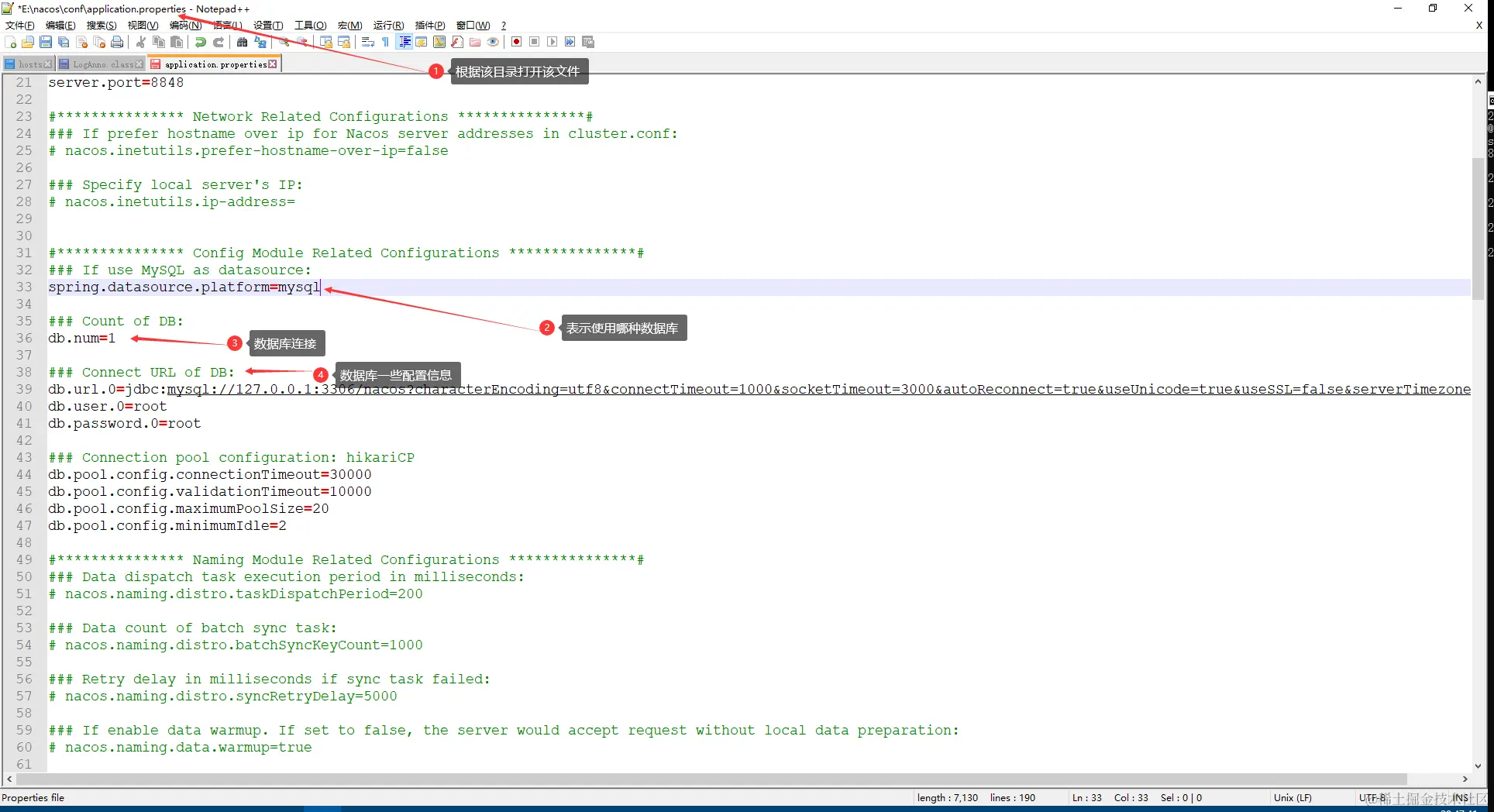Close current document using toolbar Close icon
The image size is (1494, 812).
81,42
